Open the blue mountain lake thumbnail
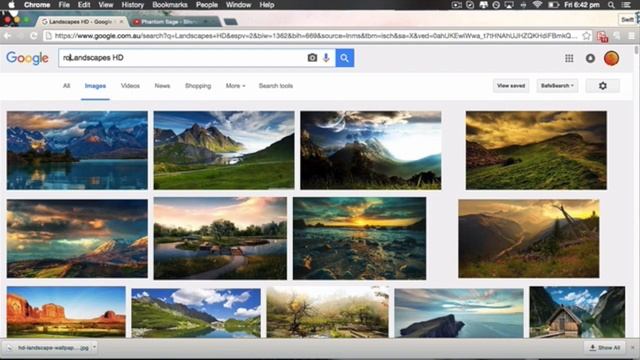 pyautogui.click(x=77, y=150)
